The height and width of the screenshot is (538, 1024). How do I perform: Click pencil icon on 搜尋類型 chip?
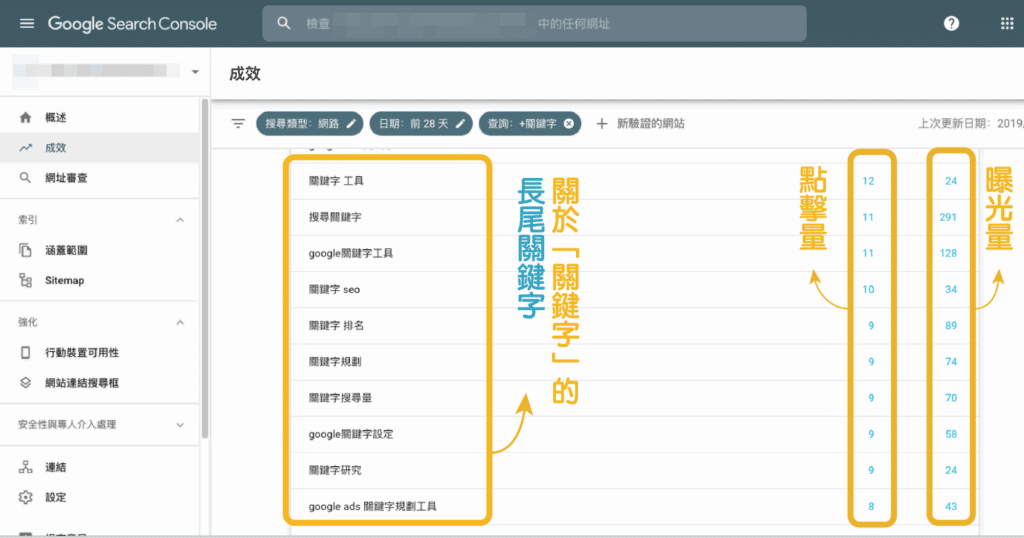[351, 123]
